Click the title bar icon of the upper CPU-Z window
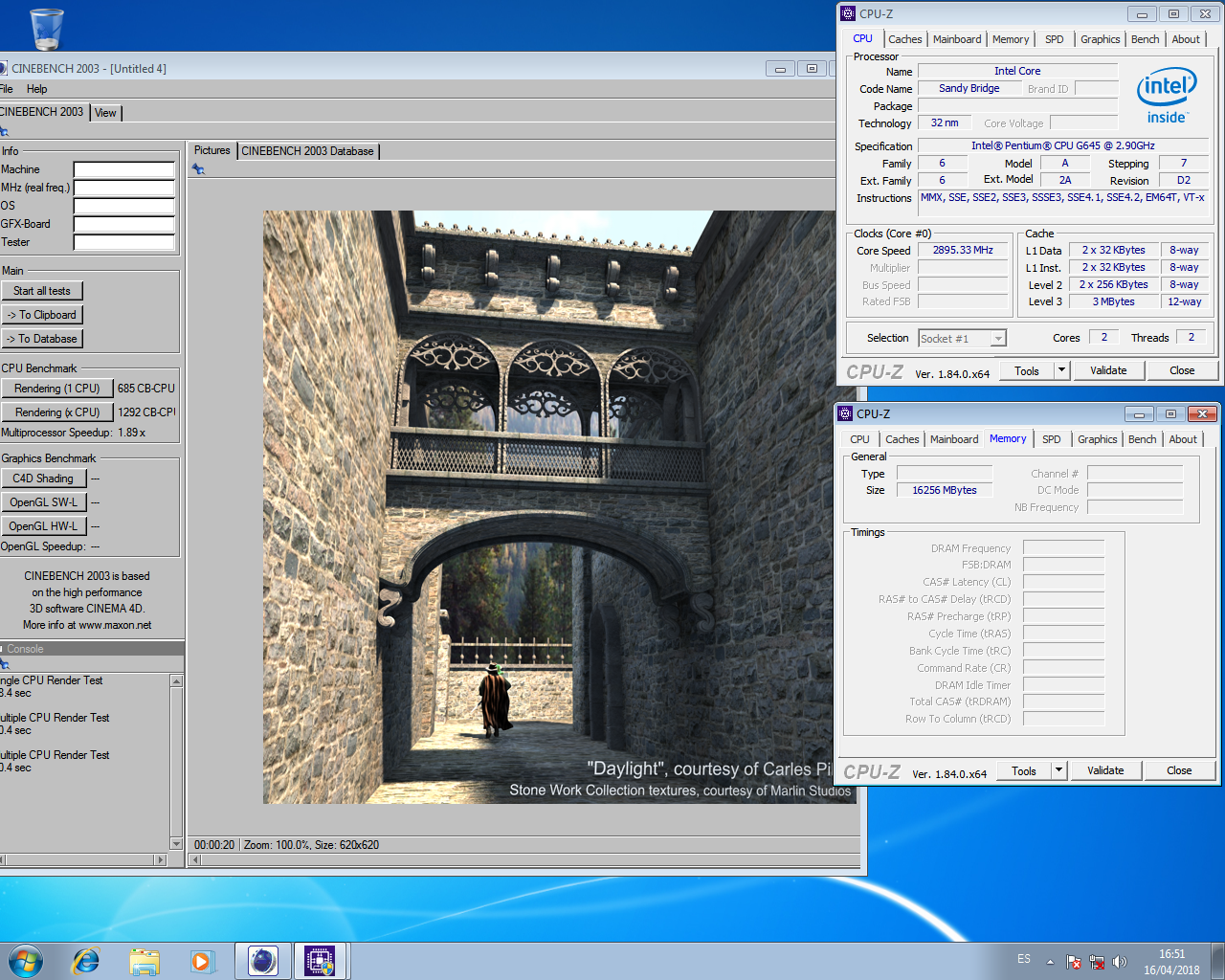Image resolution: width=1225 pixels, height=980 pixels. 847,13
